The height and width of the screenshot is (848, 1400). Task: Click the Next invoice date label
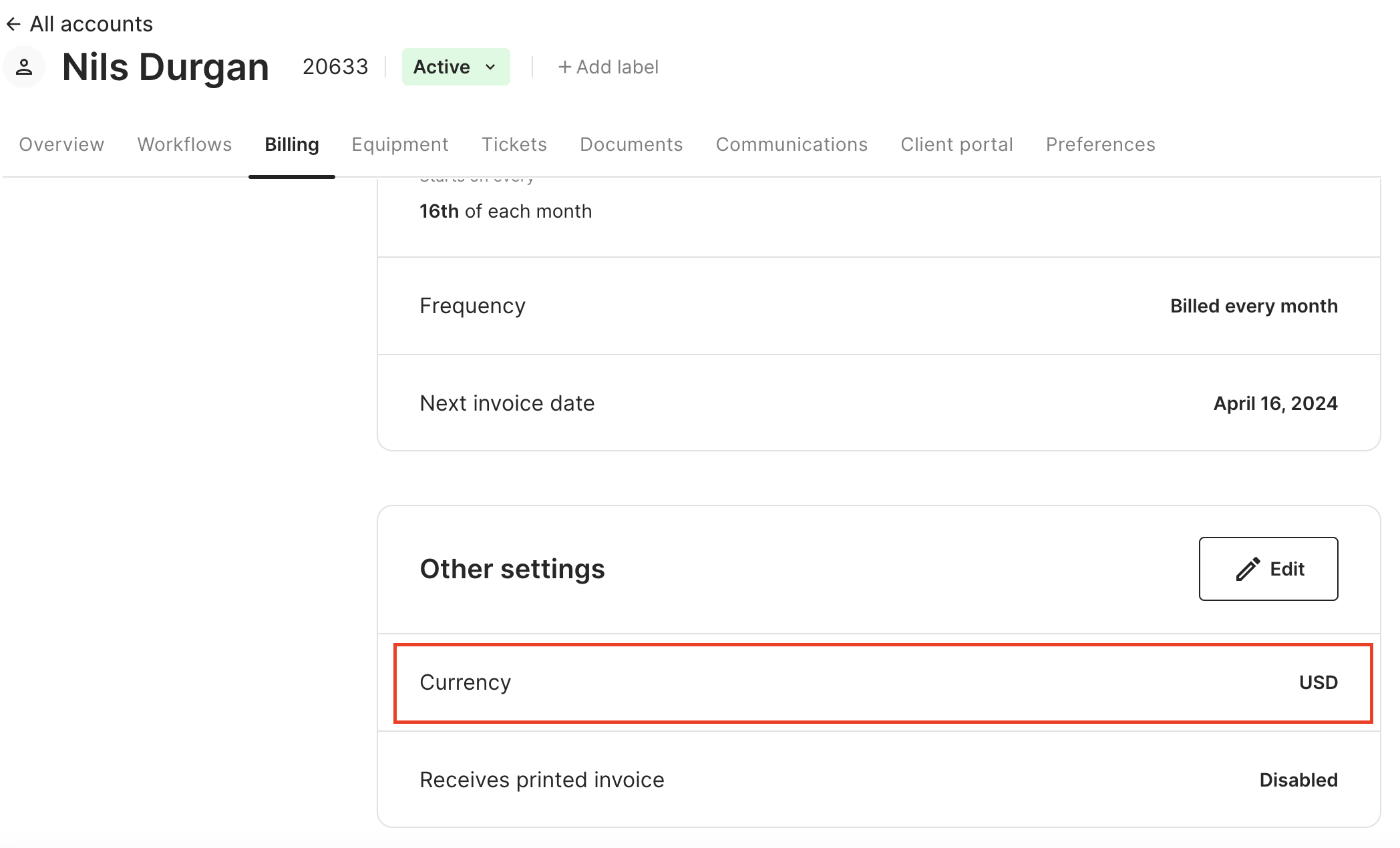pos(507,403)
